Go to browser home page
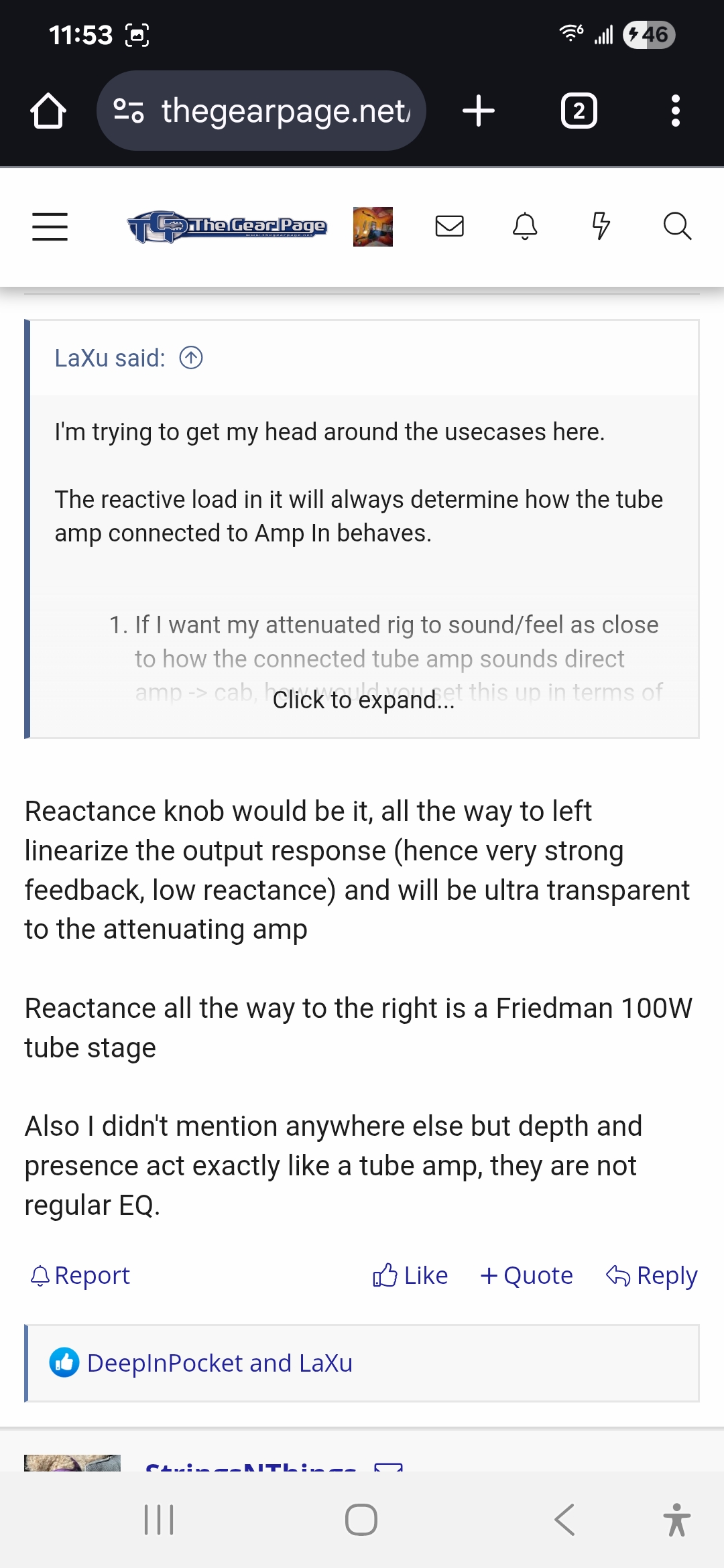Screen dimensions: 724x1568 (48, 111)
